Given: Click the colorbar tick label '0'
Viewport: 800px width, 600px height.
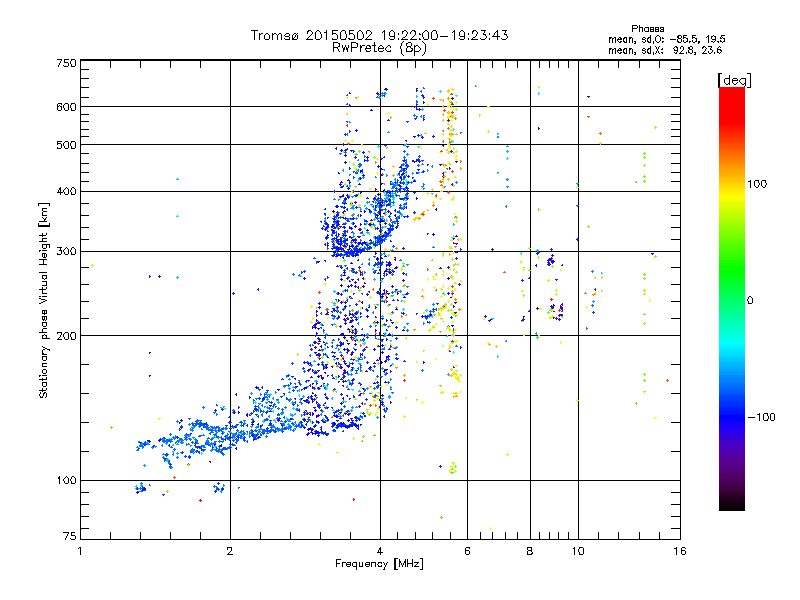Looking at the screenshot, I should pos(750,301).
